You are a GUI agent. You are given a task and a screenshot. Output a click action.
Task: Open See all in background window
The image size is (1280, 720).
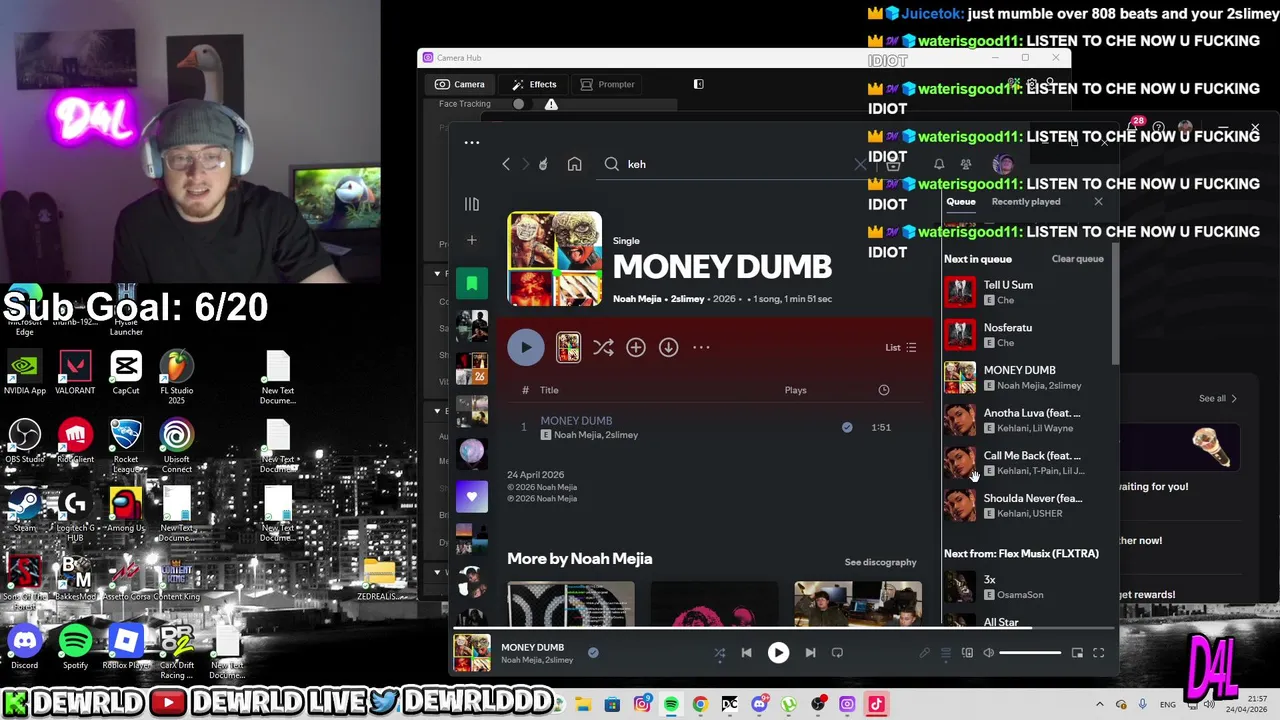(1218, 398)
